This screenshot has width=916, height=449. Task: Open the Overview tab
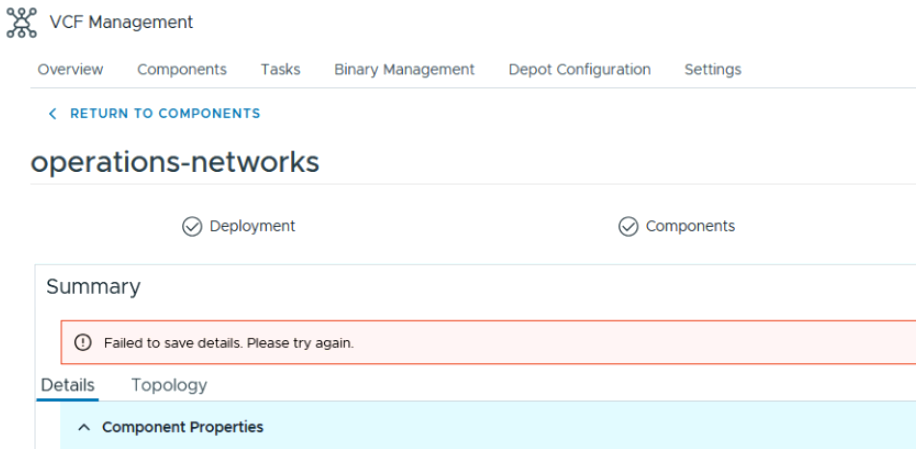click(70, 69)
